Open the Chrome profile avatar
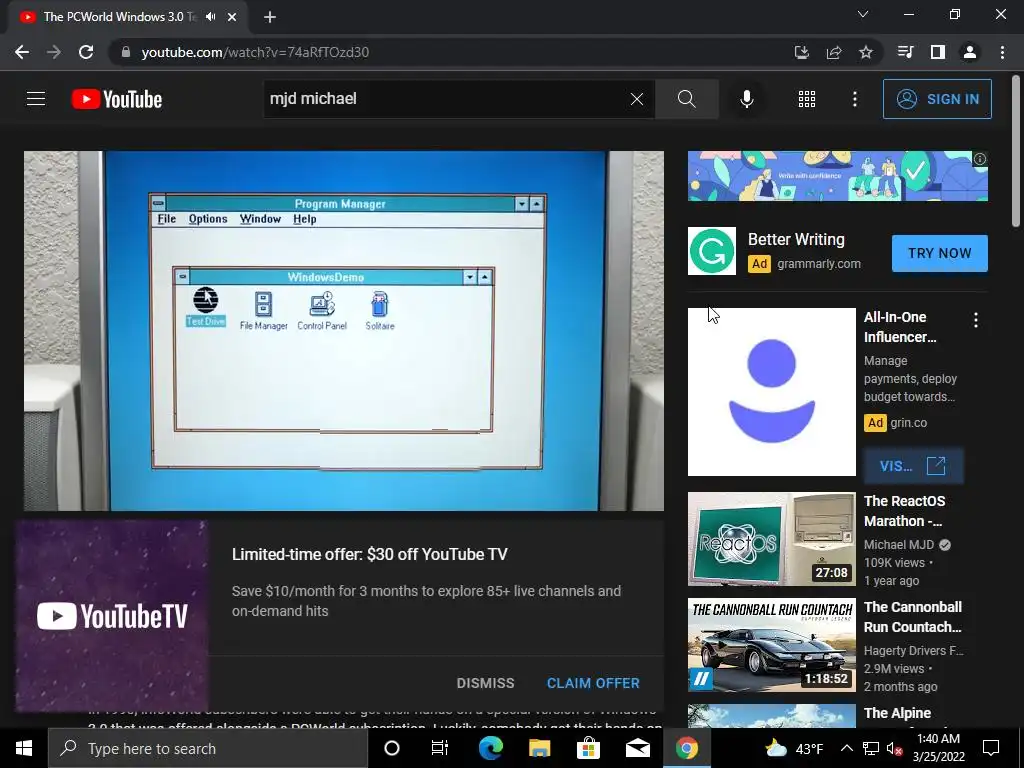This screenshot has height=768, width=1024. click(x=970, y=52)
